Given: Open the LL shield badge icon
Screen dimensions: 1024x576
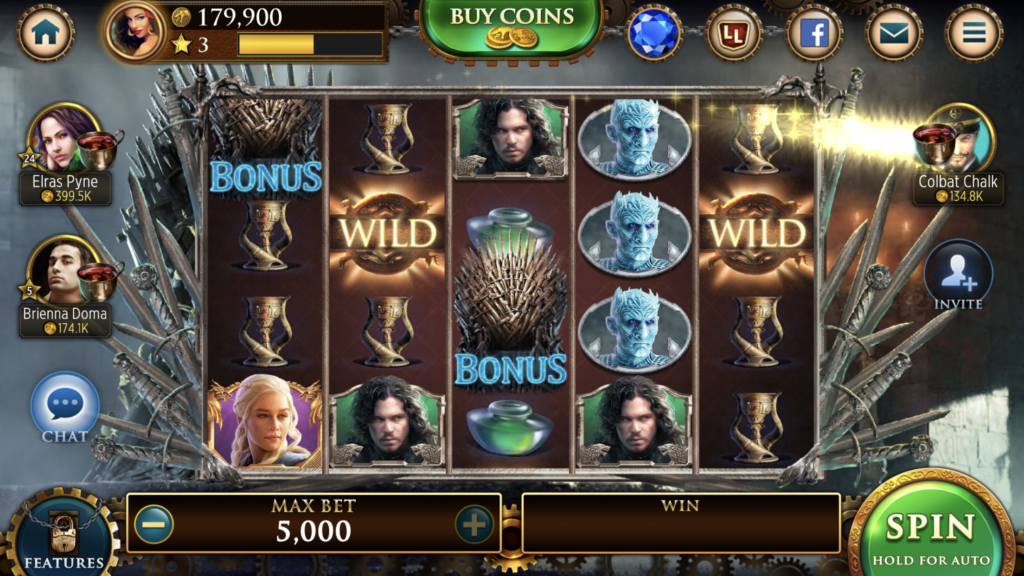Looking at the screenshot, I should 733,33.
